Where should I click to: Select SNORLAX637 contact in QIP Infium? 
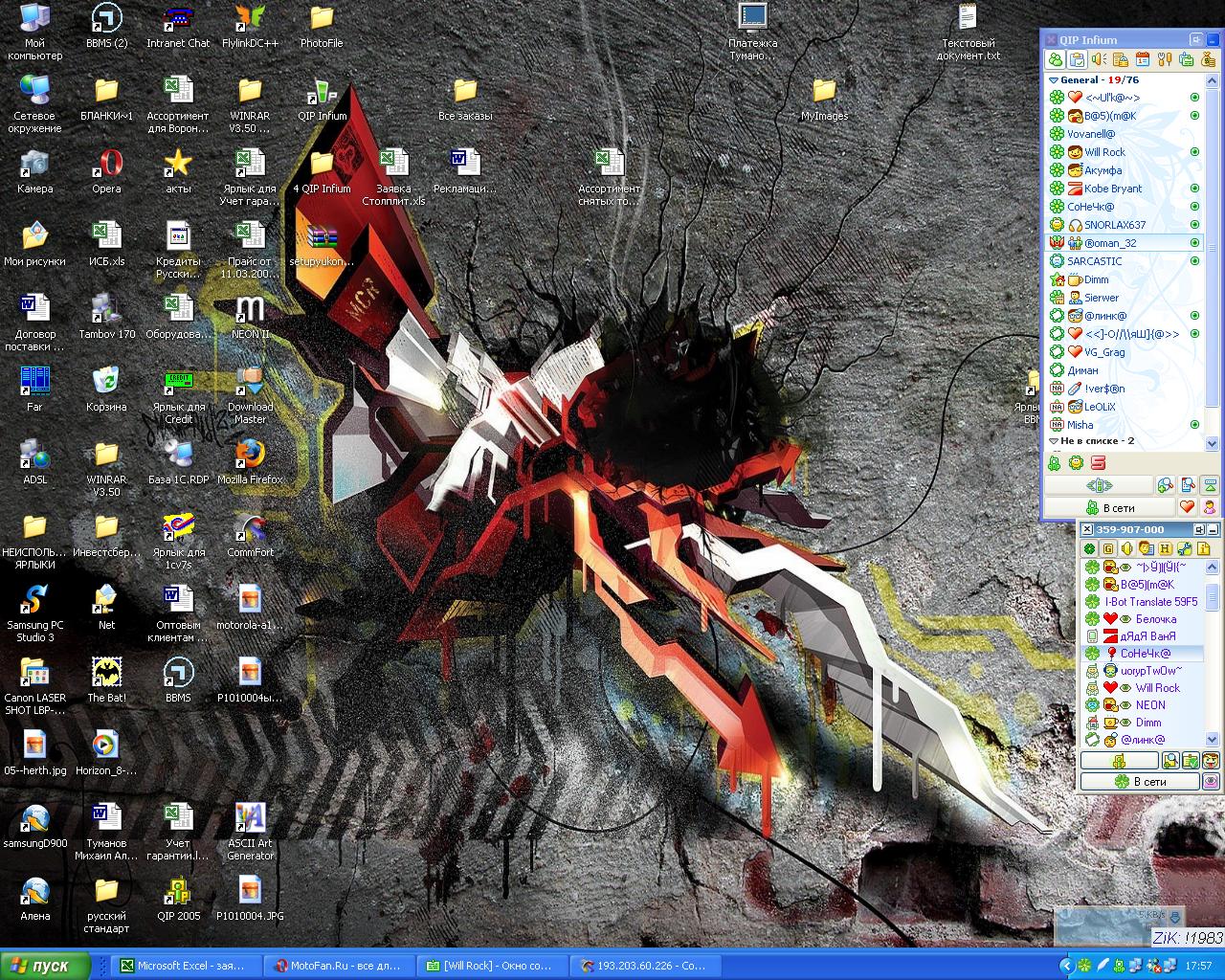coord(1125,225)
